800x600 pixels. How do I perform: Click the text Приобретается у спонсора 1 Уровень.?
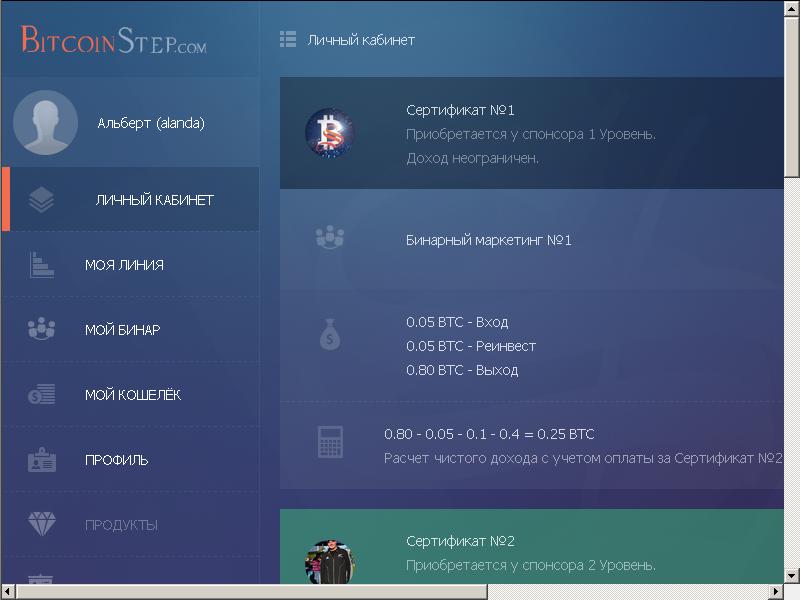pos(531,134)
